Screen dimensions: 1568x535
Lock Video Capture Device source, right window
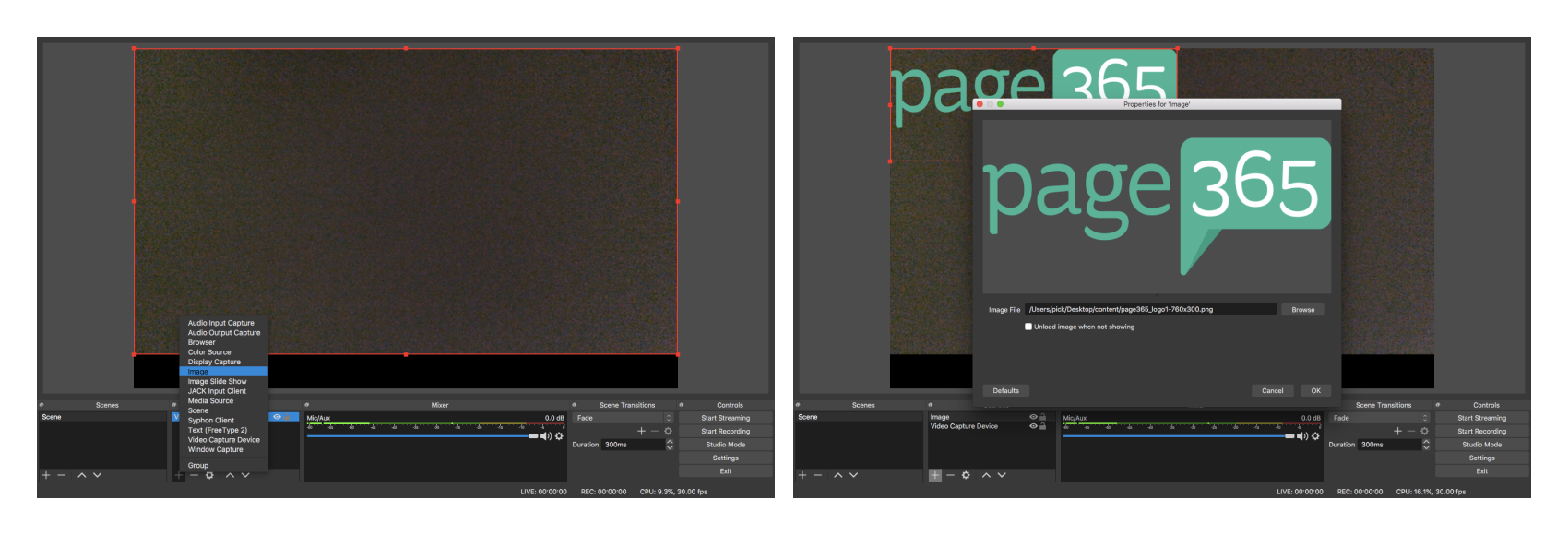click(1043, 426)
